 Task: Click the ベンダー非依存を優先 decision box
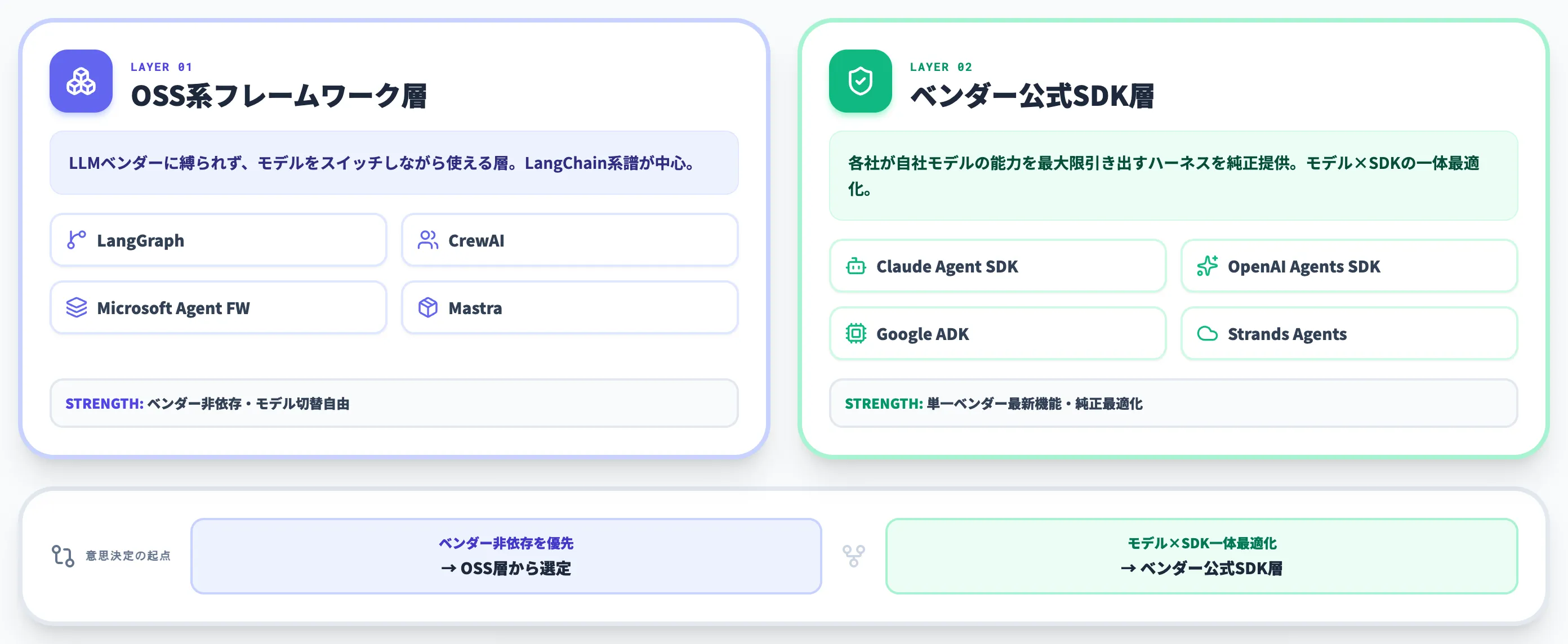click(x=506, y=556)
